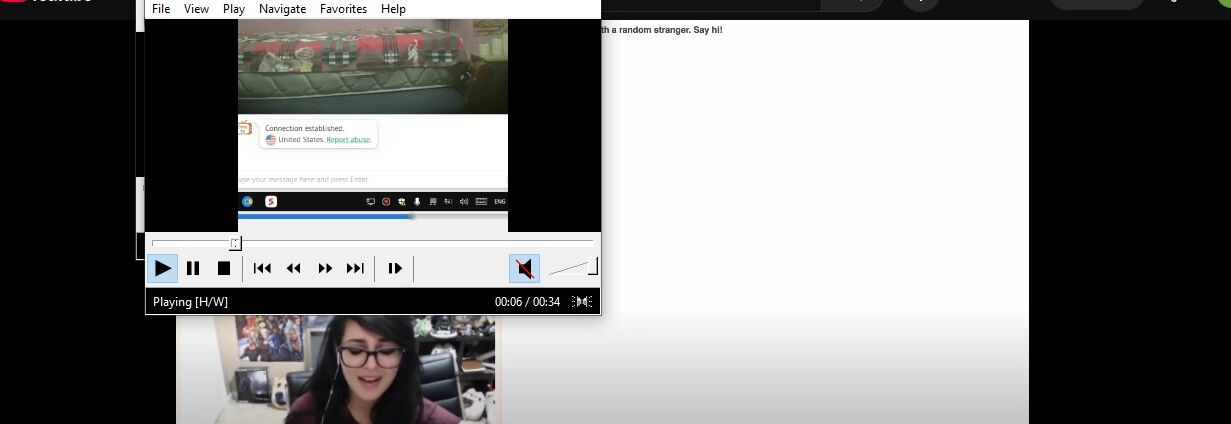Open the Help menu
The width and height of the screenshot is (1231, 424).
[393, 9]
